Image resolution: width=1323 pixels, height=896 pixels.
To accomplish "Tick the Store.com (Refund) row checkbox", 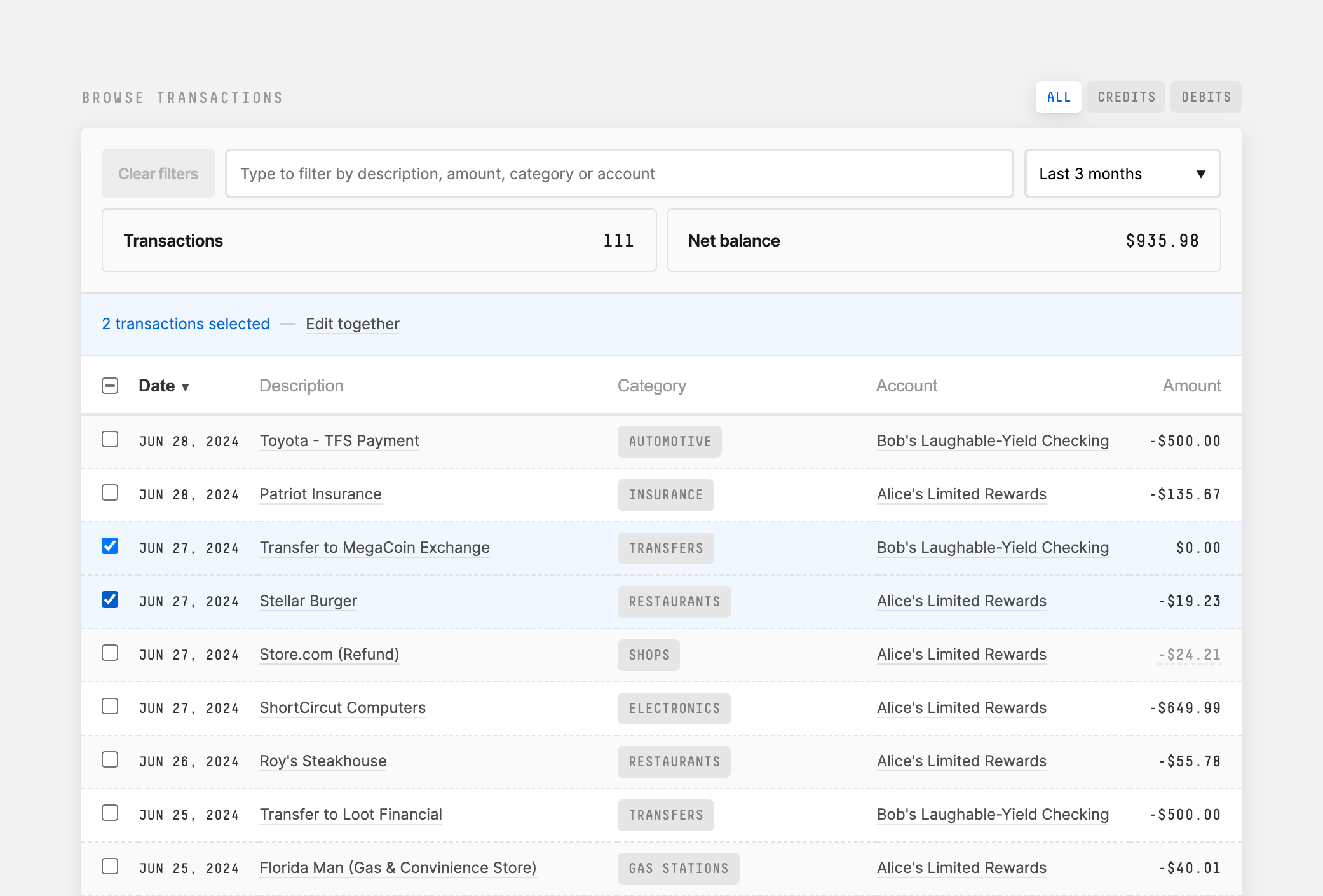I will [x=110, y=653].
